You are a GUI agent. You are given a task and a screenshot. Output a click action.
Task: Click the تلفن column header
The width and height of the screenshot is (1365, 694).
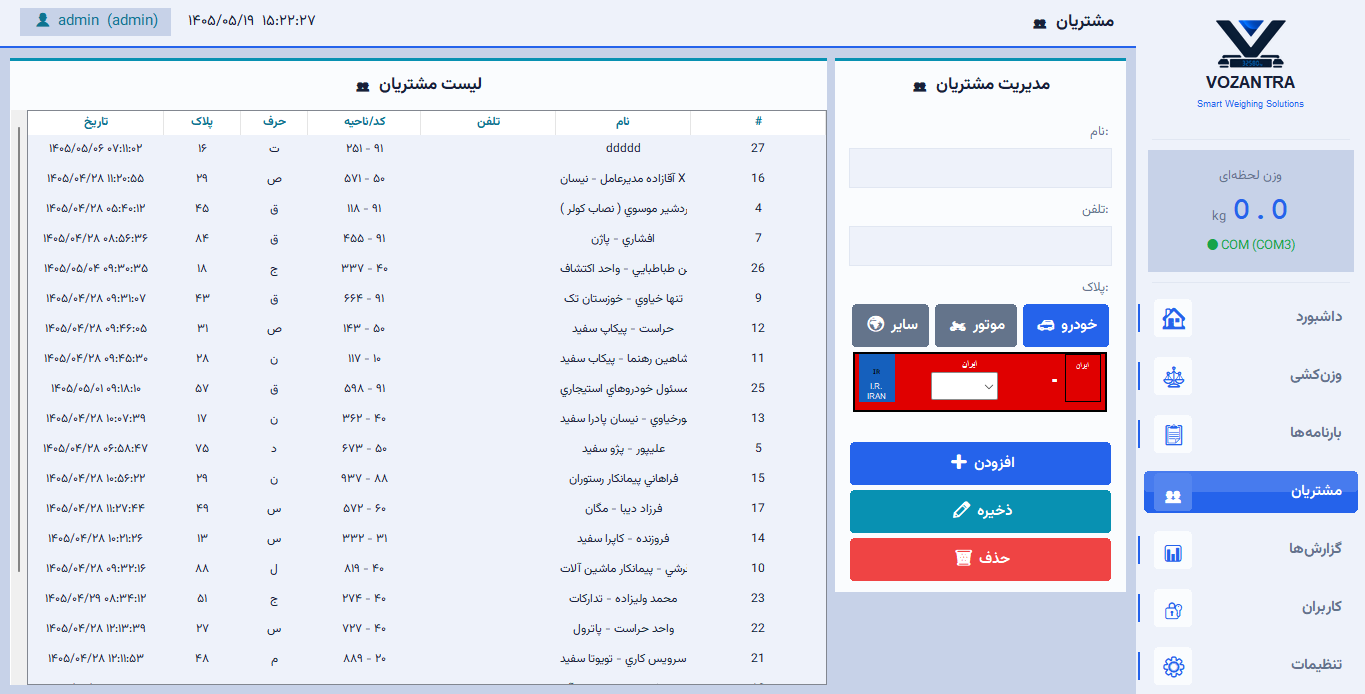click(x=488, y=122)
